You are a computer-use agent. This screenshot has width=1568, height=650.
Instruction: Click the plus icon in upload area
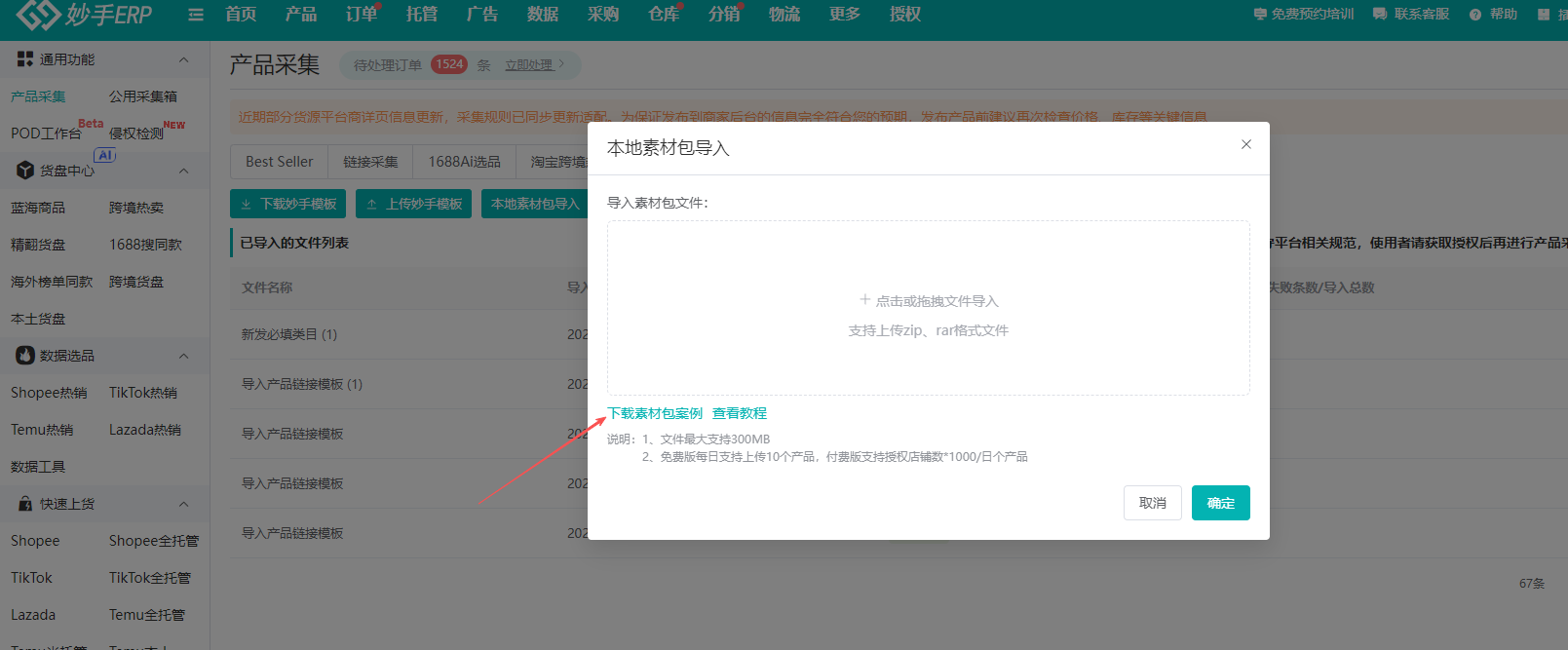[864, 300]
